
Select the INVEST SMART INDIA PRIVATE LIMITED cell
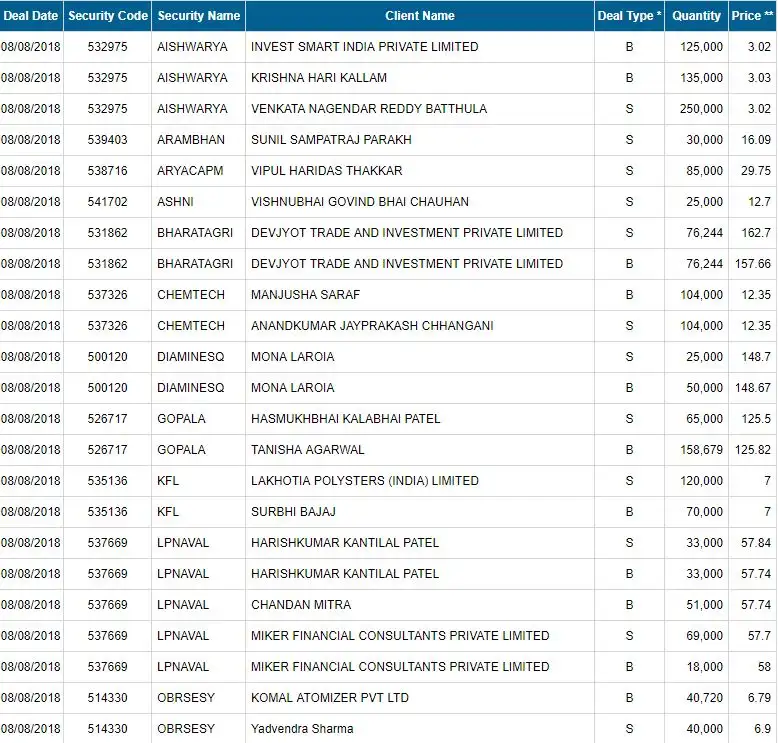point(420,47)
